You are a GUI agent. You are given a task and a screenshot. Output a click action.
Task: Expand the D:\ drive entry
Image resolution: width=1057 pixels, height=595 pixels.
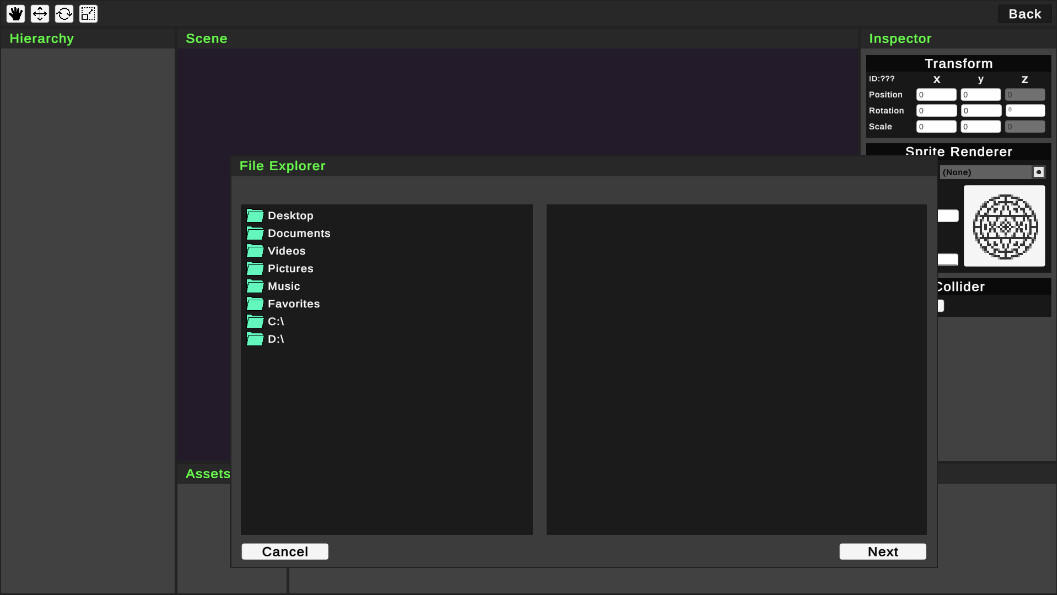click(275, 339)
